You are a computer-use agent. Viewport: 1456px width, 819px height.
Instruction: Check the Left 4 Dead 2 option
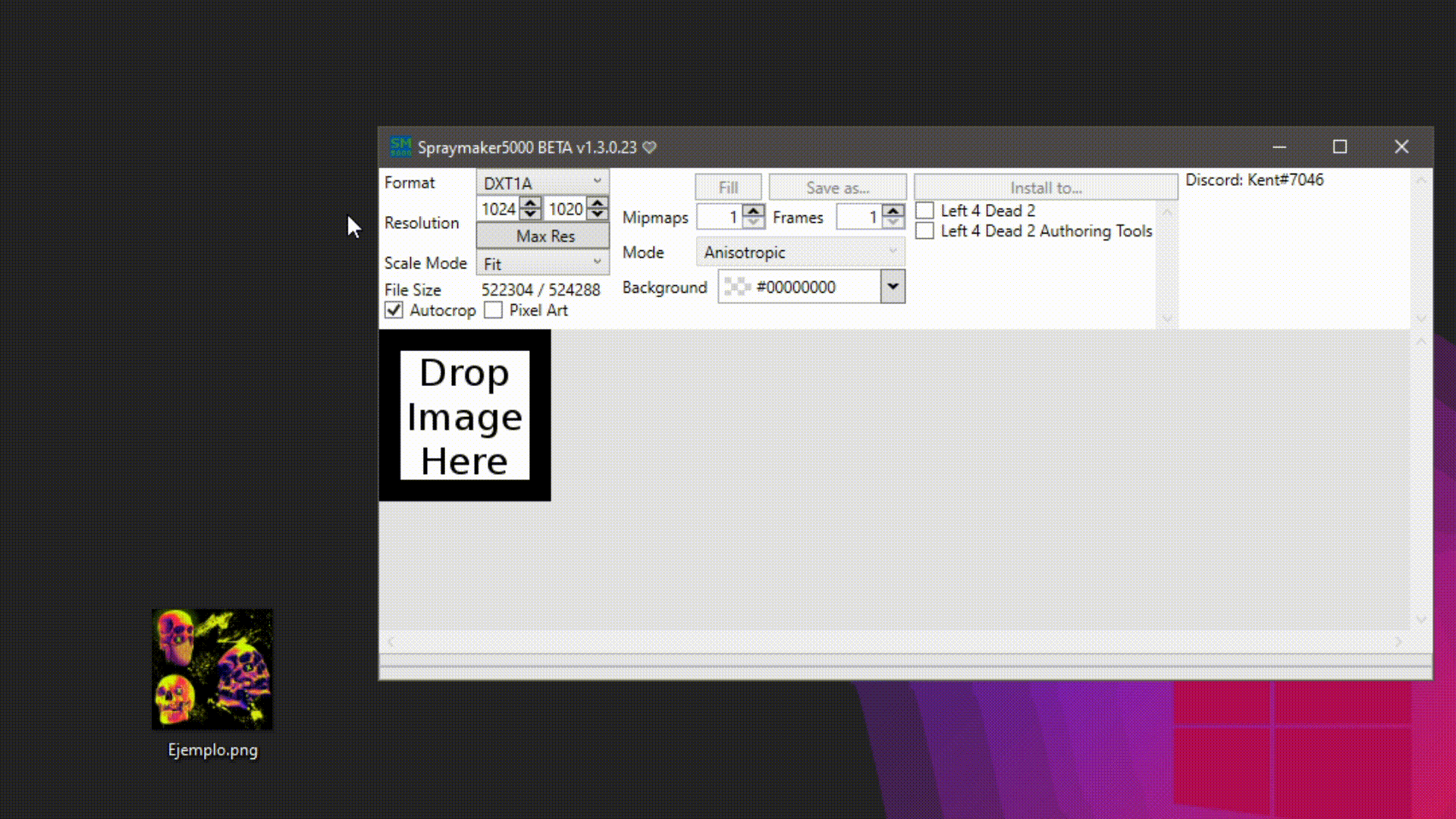pyautogui.click(x=924, y=211)
